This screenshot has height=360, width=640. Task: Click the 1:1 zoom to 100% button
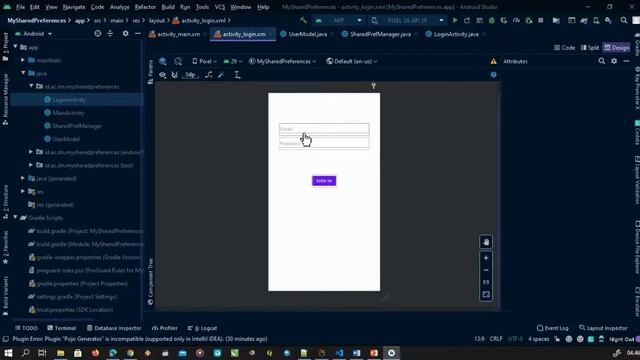(486, 282)
